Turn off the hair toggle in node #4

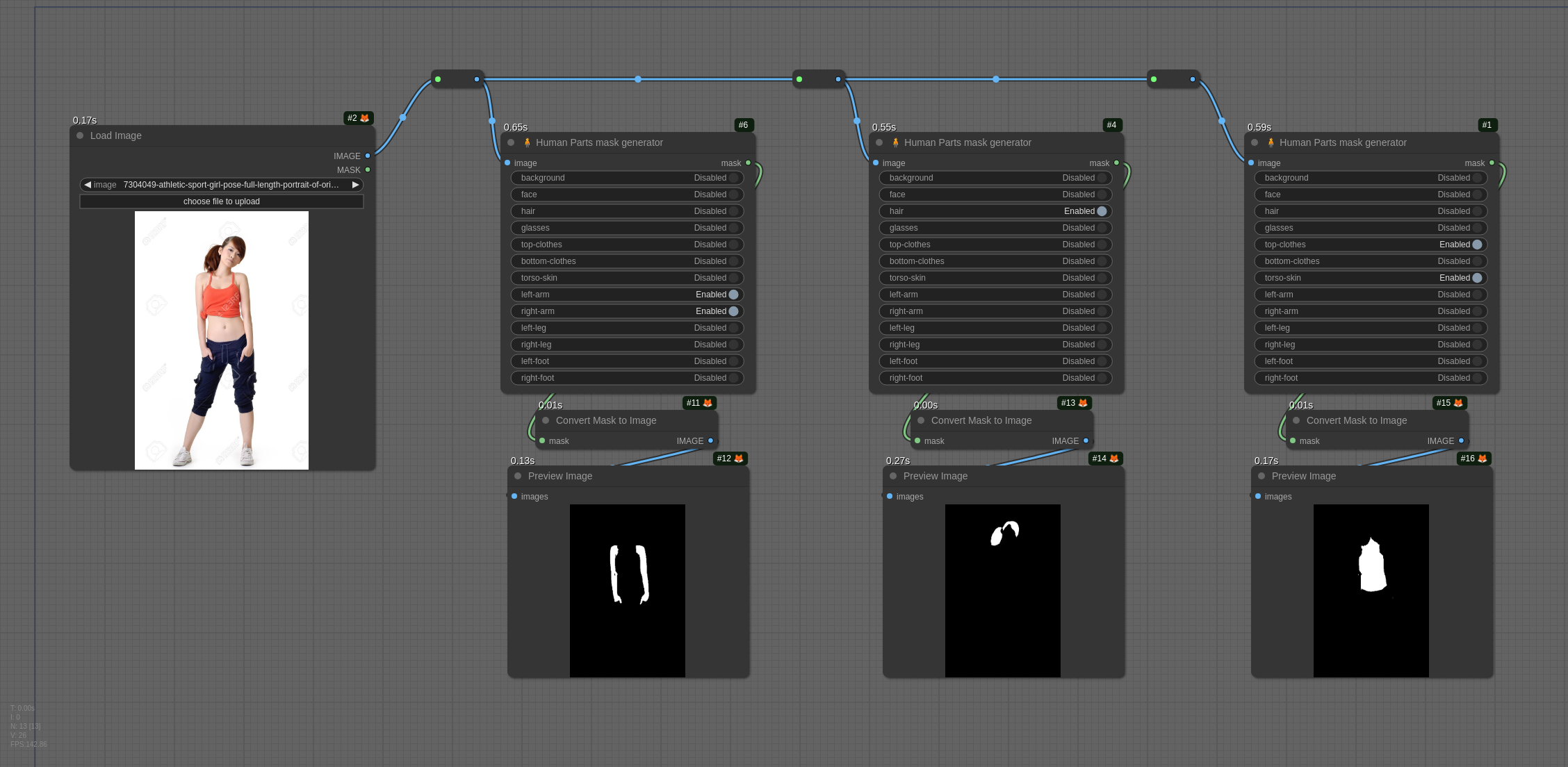click(1102, 211)
